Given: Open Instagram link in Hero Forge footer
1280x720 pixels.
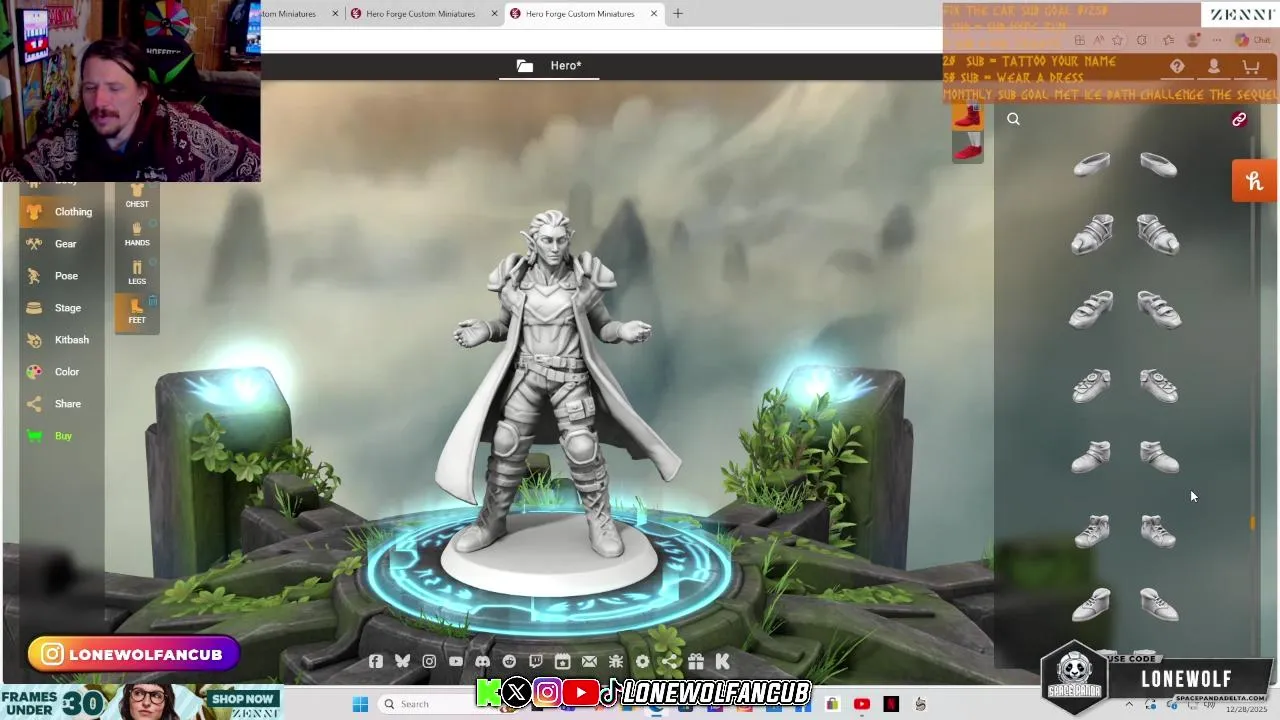Looking at the screenshot, I should click(x=429, y=661).
